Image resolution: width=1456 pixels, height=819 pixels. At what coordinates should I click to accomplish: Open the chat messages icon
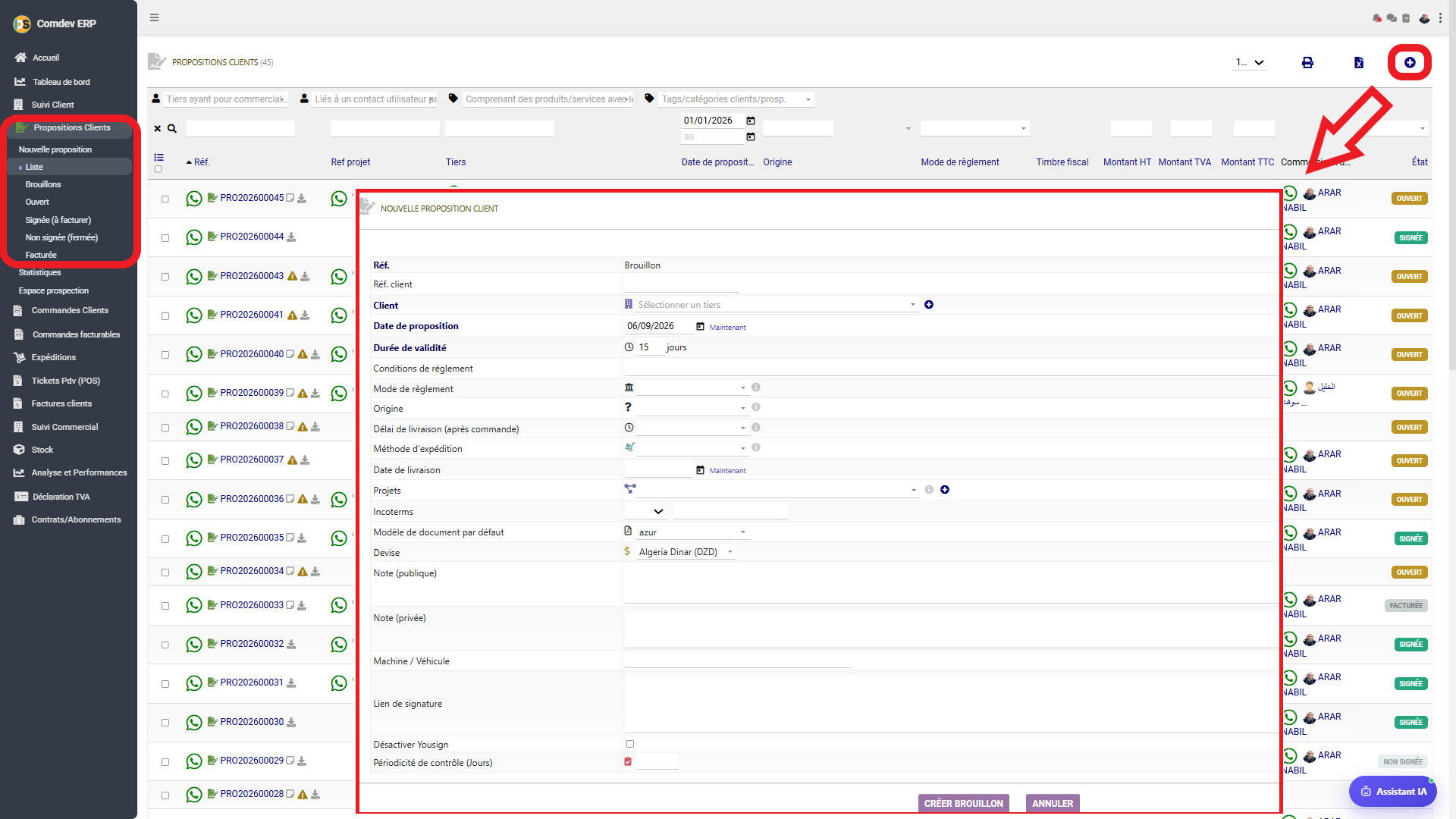point(1392,18)
